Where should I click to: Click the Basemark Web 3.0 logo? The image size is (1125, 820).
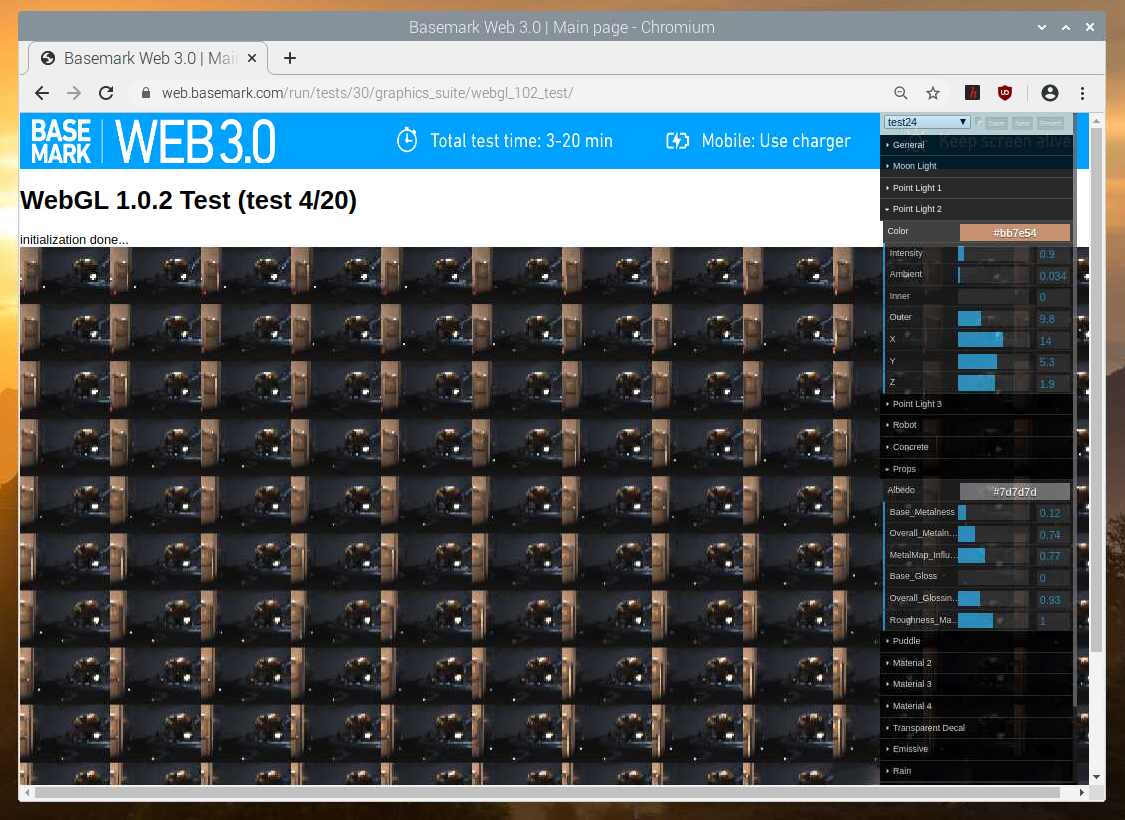153,141
